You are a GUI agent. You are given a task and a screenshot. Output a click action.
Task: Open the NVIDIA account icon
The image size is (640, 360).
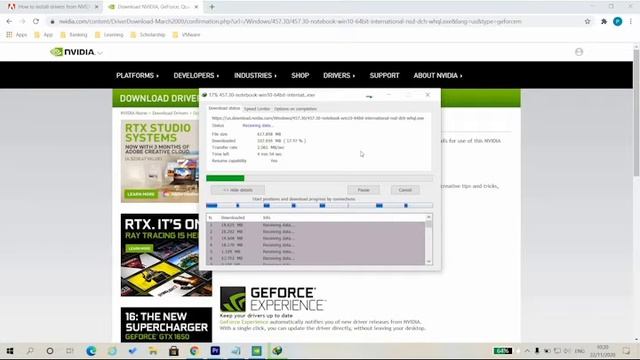pyautogui.click(x=579, y=52)
